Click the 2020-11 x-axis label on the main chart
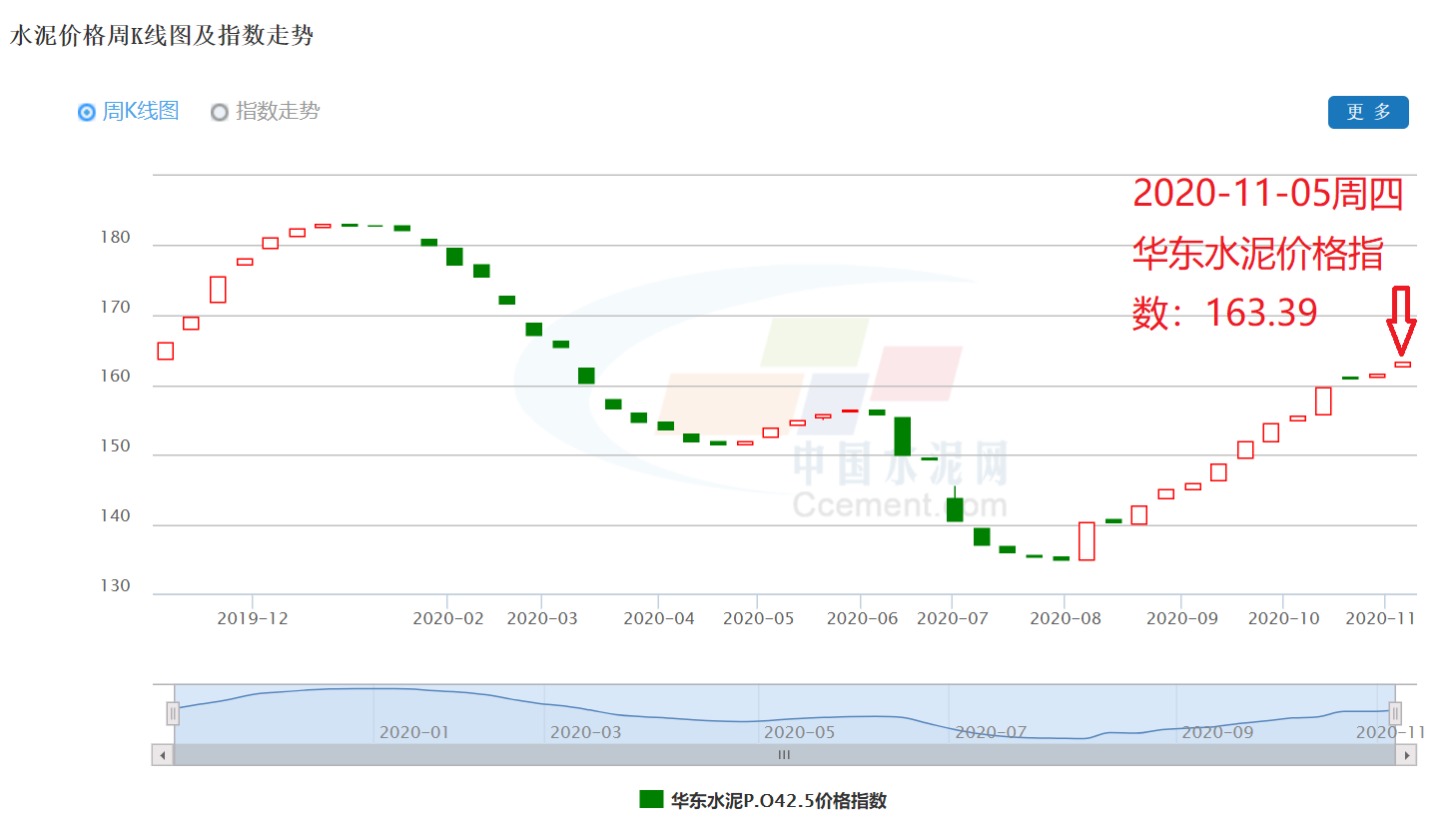1456x829 pixels. 1380,618
